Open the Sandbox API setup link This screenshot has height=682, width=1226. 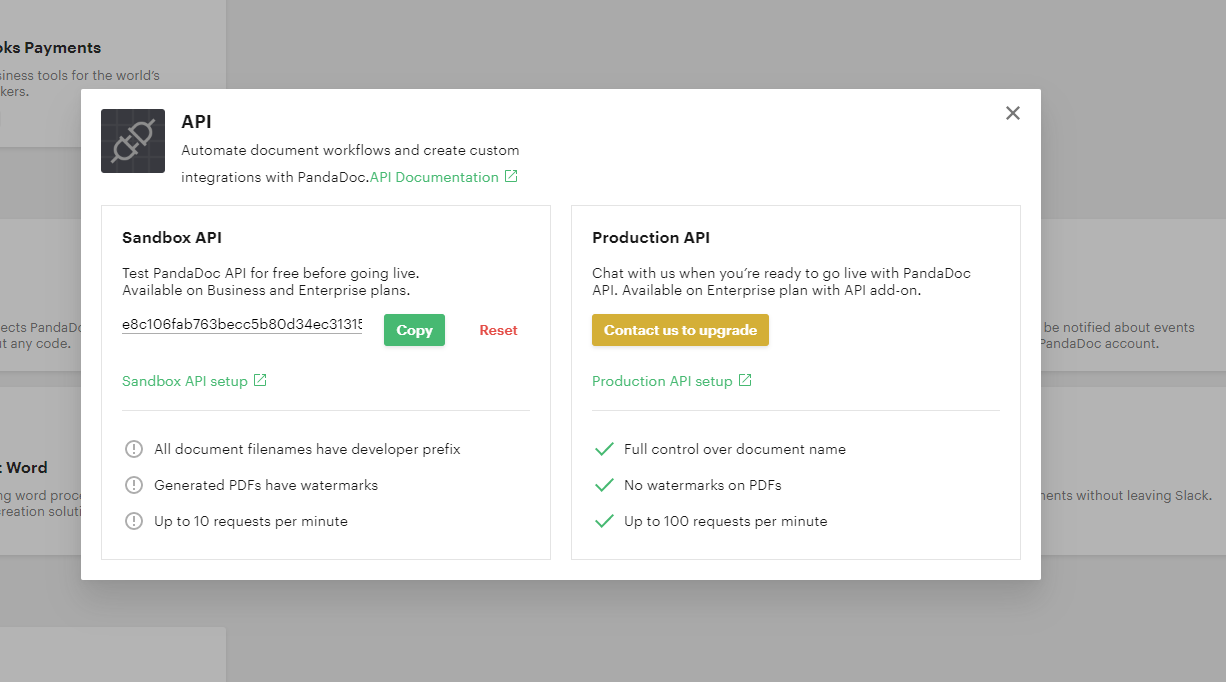[x=185, y=381]
